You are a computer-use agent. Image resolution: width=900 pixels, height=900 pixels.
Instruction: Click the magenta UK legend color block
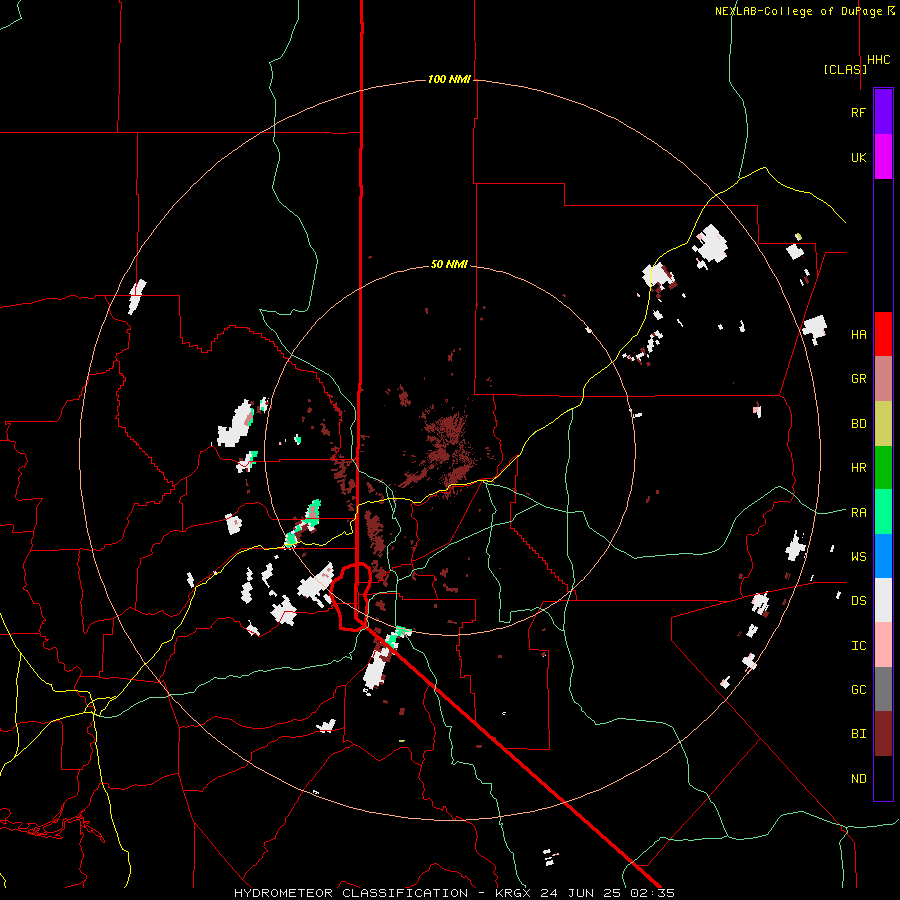(x=883, y=157)
